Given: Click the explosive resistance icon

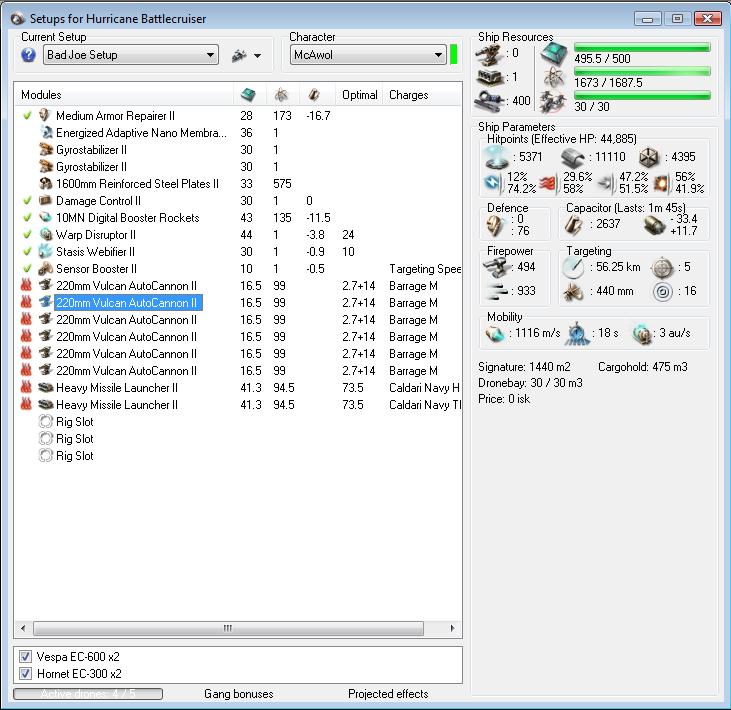Looking at the screenshot, I should click(662, 183).
